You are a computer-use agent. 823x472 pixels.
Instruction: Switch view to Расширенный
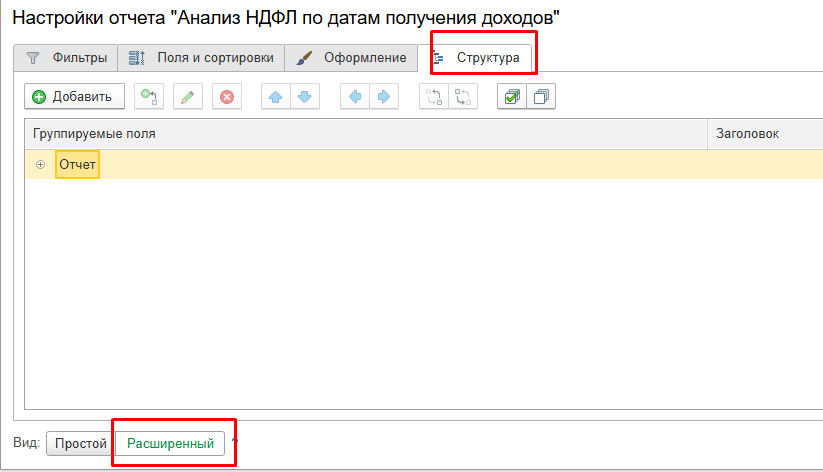[170, 444]
